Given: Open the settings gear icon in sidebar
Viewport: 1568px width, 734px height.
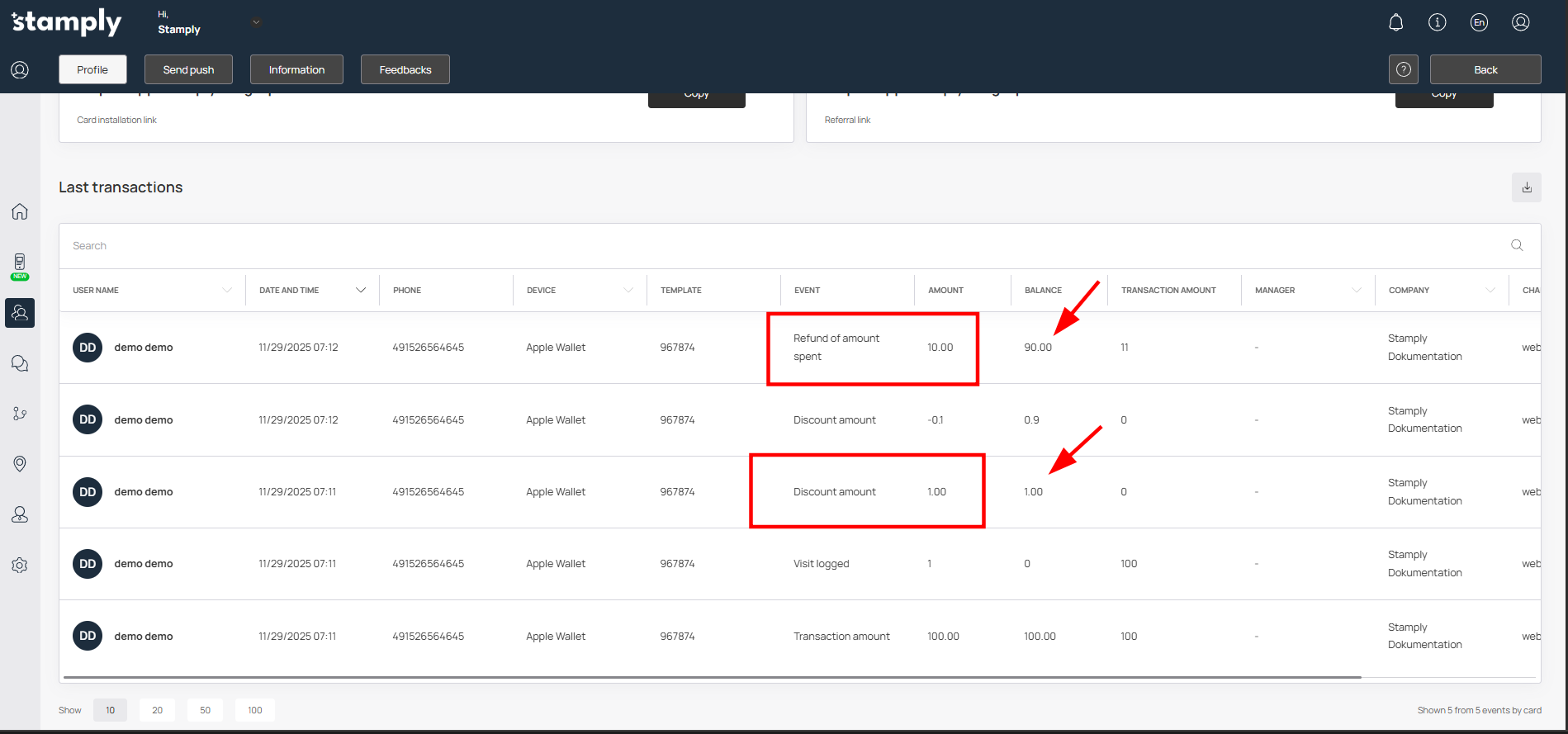Looking at the screenshot, I should point(20,566).
